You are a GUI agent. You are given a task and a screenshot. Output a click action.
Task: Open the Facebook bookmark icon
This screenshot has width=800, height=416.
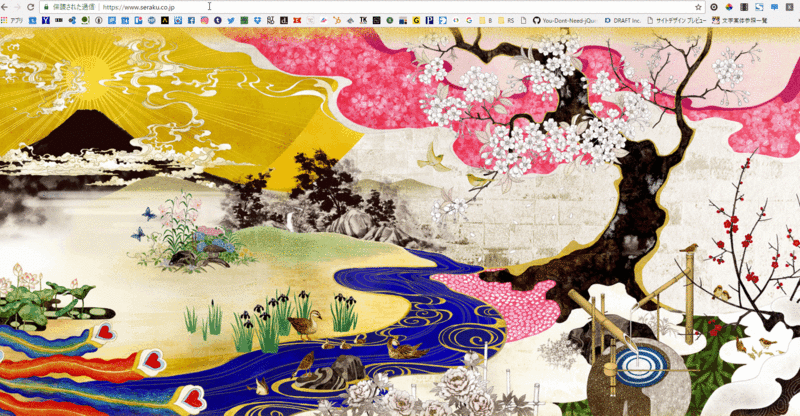pyautogui.click(x=191, y=20)
